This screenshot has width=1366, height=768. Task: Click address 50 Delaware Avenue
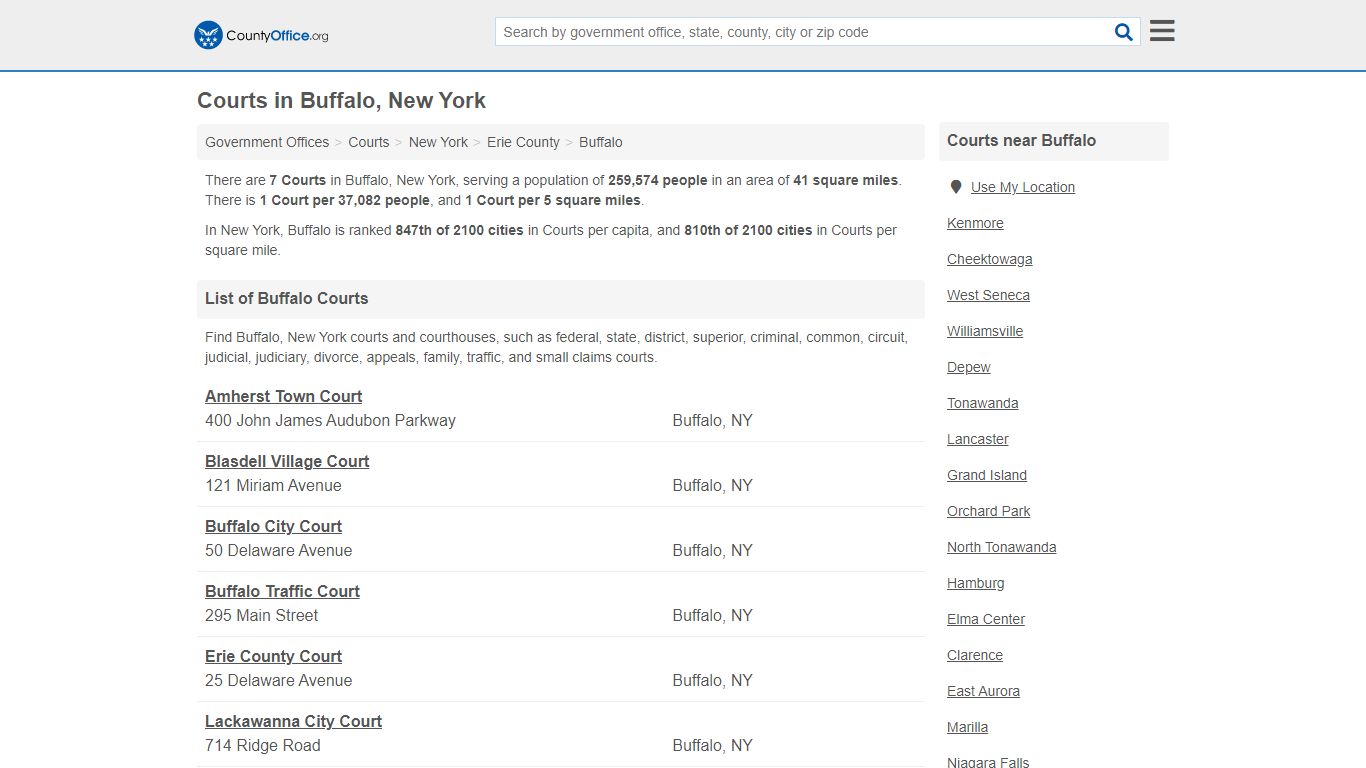[278, 550]
